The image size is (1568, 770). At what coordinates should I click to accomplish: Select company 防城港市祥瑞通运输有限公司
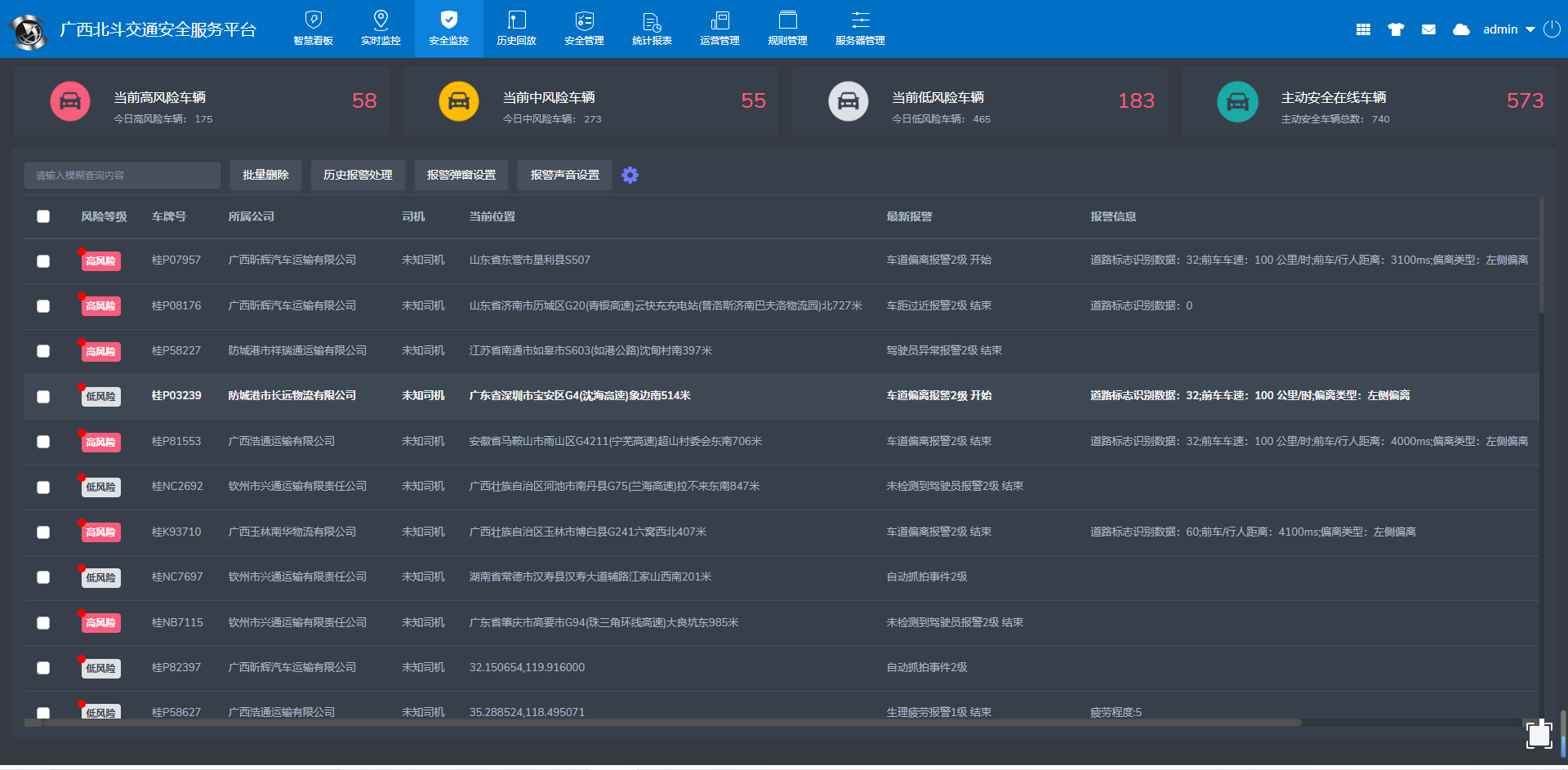point(297,350)
